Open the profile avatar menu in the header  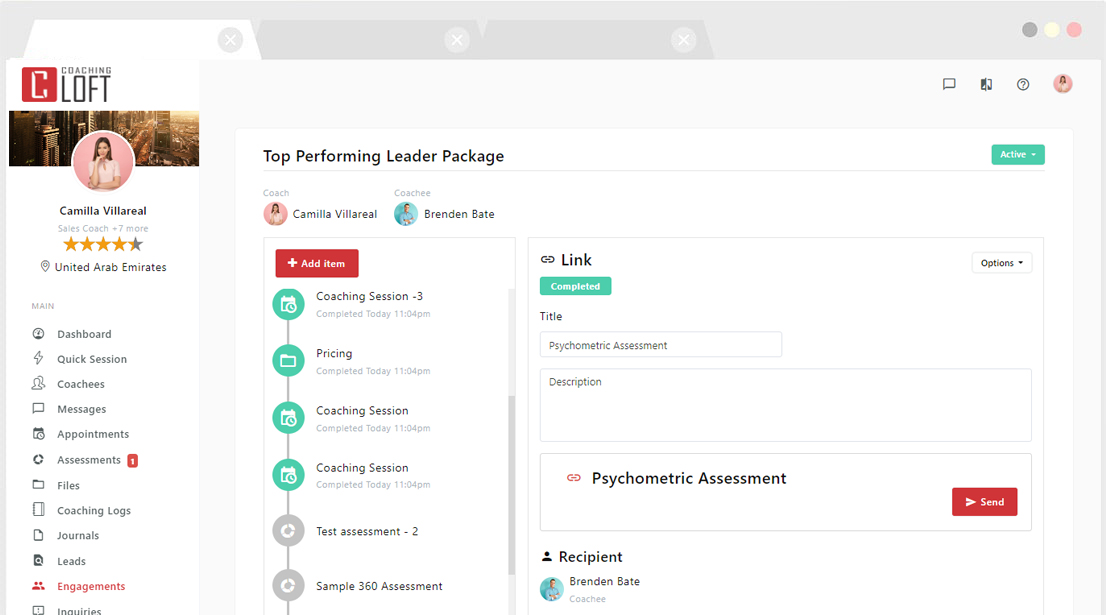click(1062, 83)
